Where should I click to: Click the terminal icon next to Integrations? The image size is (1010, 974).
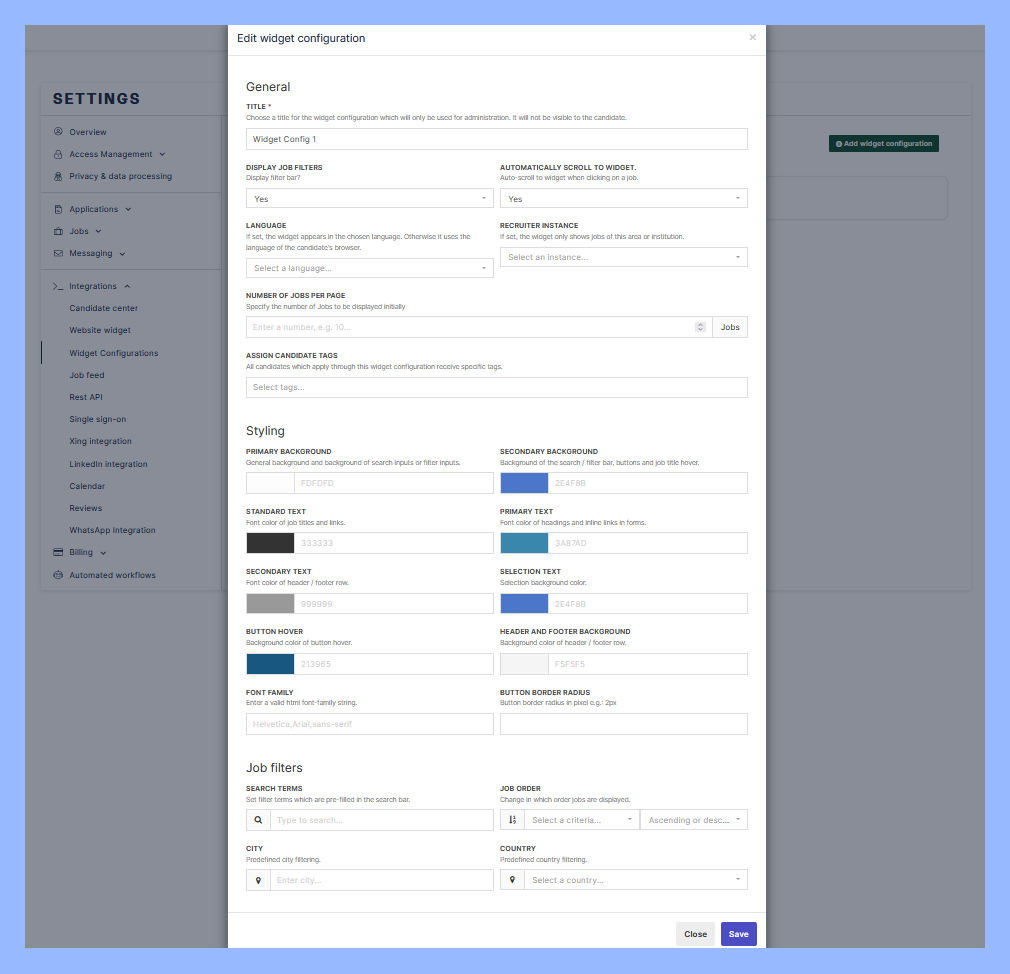59,285
